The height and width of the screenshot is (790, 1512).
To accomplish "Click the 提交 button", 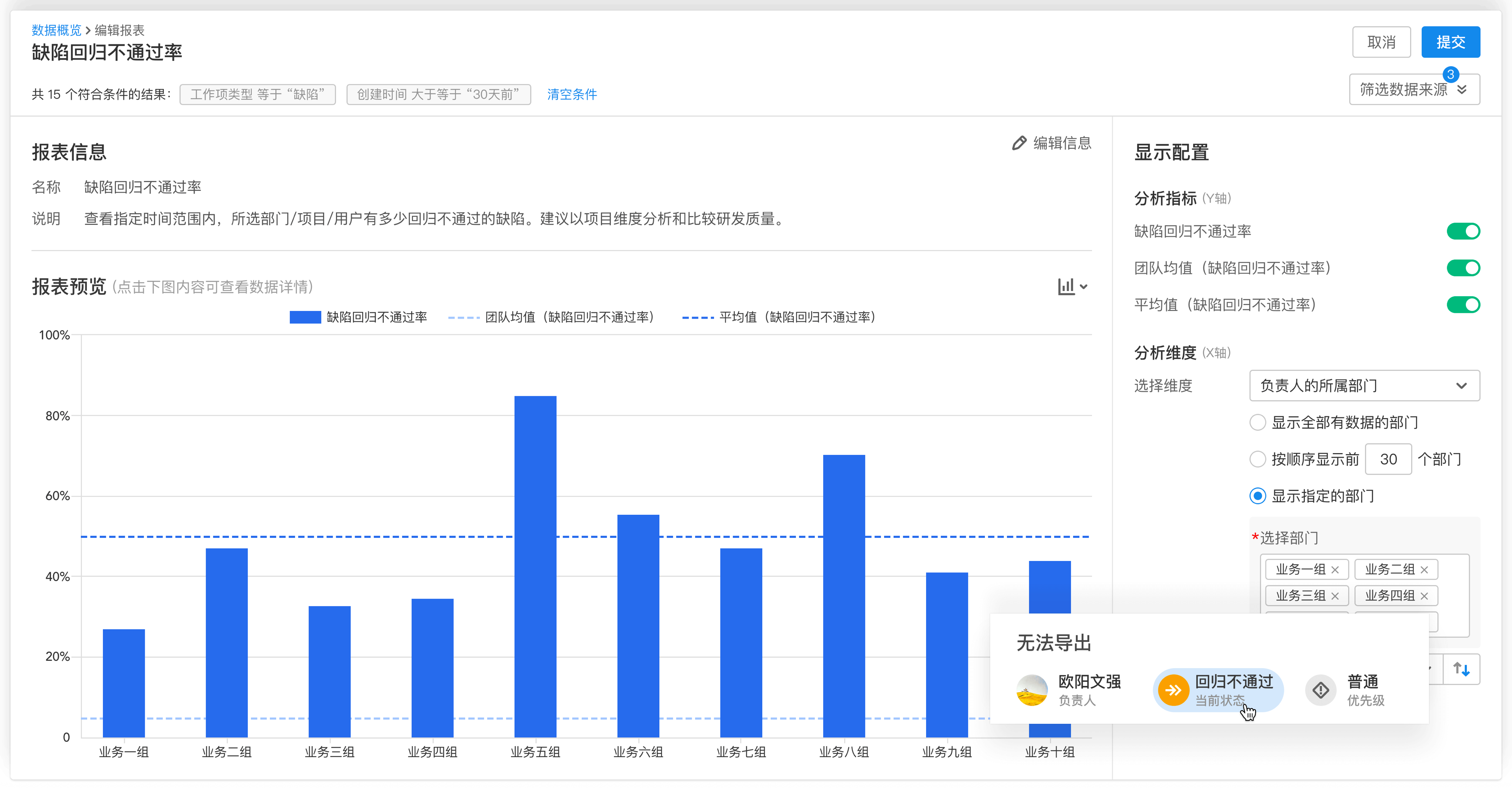I will pyautogui.click(x=1450, y=42).
